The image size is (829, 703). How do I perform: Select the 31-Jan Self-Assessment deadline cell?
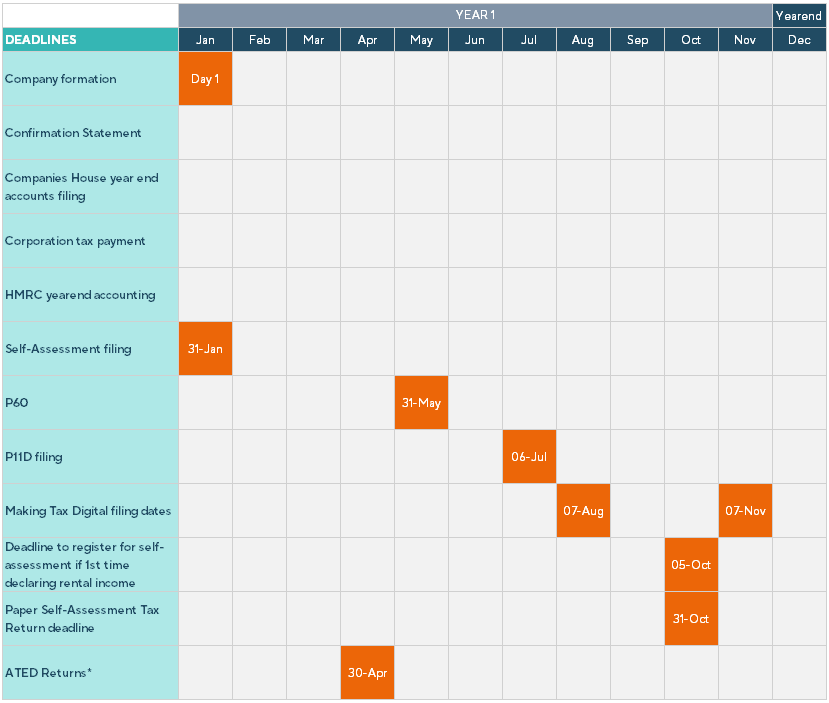205,349
